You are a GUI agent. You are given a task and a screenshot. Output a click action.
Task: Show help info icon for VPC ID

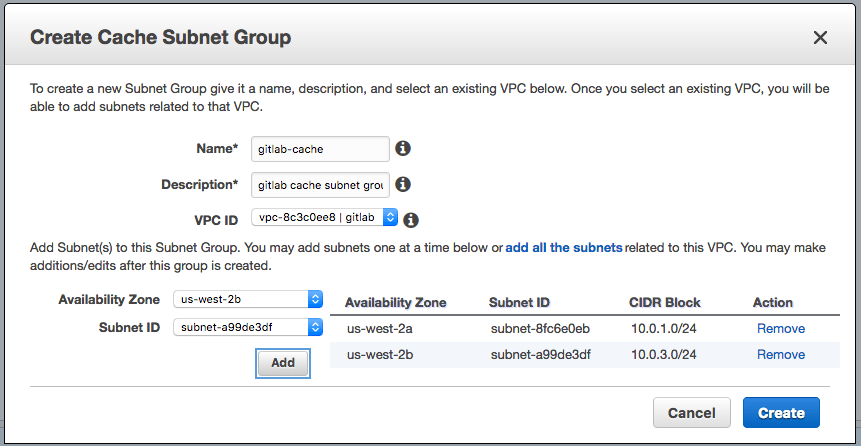coord(410,220)
